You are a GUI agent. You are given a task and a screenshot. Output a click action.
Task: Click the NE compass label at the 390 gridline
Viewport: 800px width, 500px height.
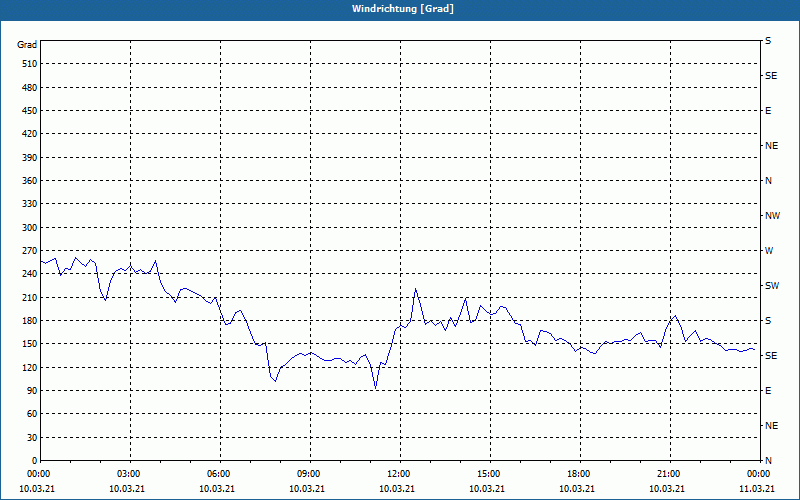coord(771,145)
